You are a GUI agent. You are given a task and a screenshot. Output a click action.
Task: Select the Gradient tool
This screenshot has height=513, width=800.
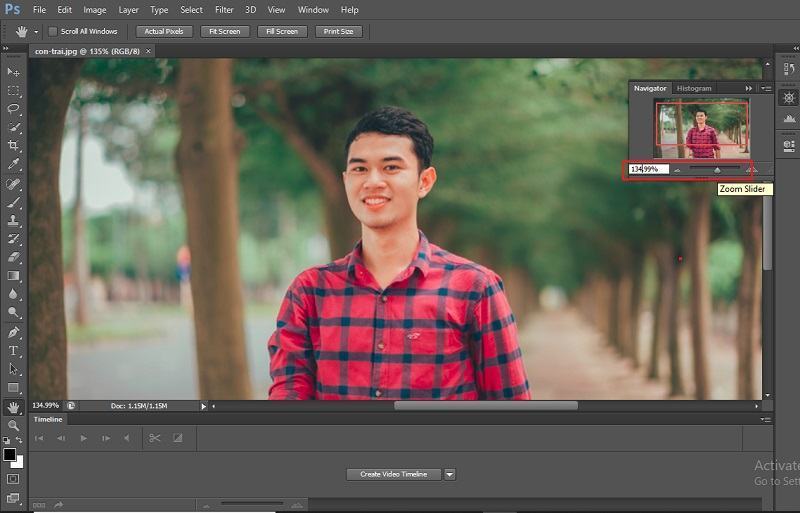pyautogui.click(x=13, y=276)
